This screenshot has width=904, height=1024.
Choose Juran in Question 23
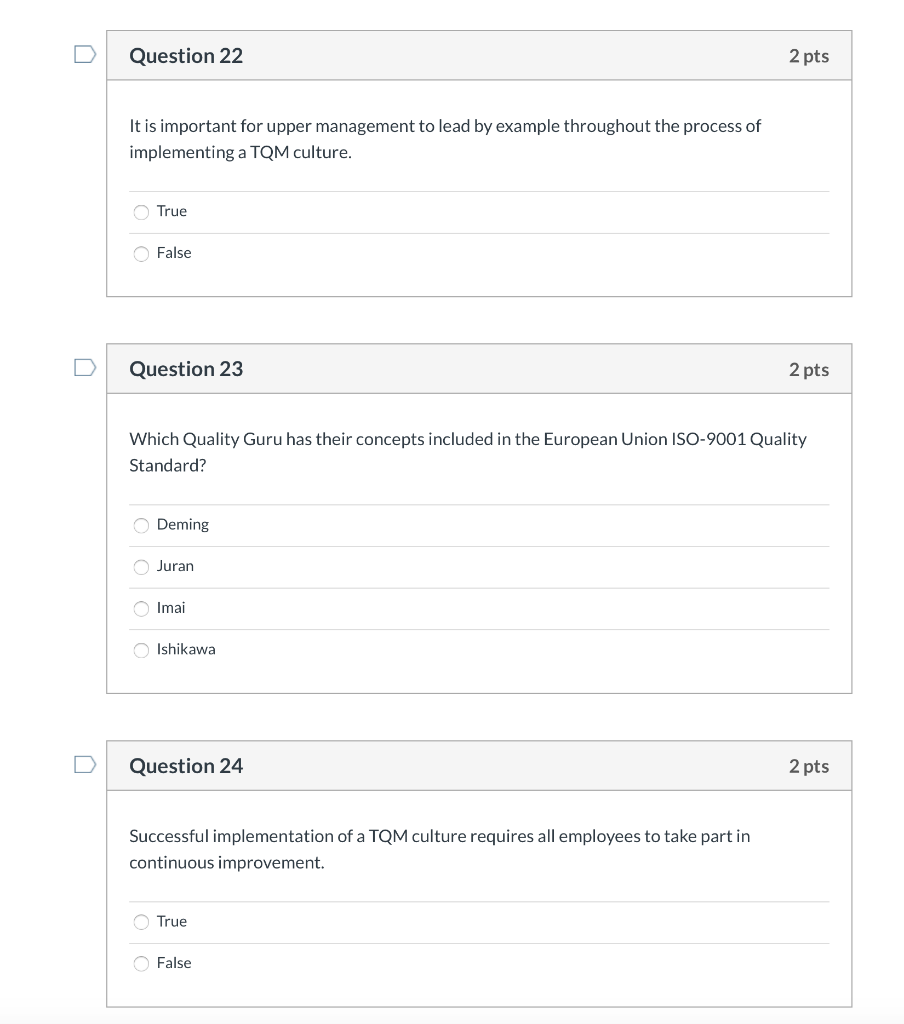tap(141, 566)
